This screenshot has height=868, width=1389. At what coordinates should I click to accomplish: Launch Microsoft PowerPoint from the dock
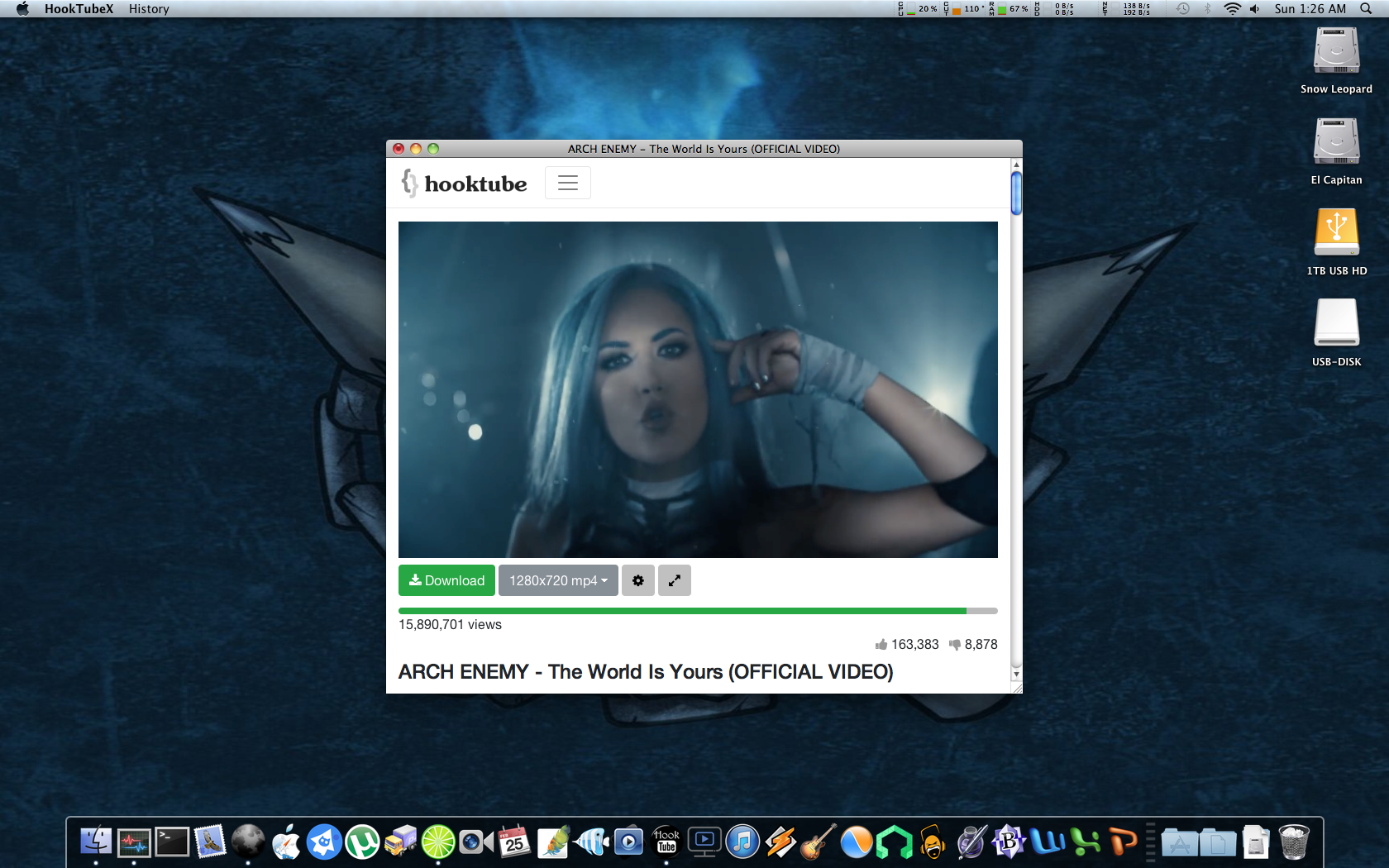click(1123, 842)
